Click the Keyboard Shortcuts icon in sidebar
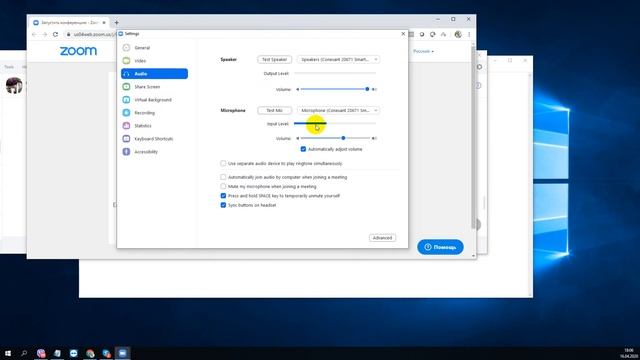This screenshot has height=360, width=640. [x=127, y=139]
